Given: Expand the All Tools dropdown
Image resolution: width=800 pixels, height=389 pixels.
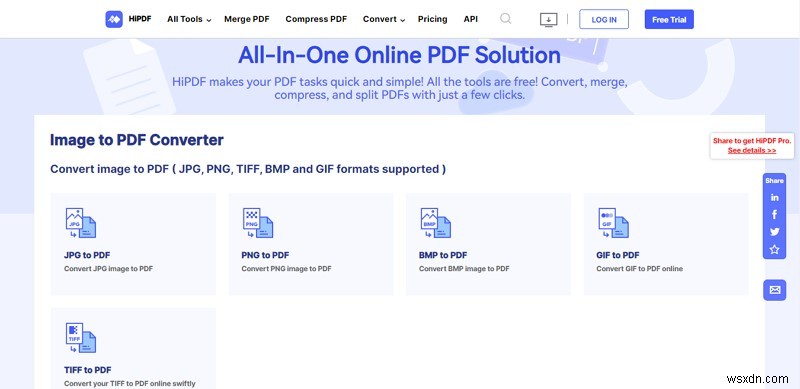Looking at the screenshot, I should pos(189,19).
